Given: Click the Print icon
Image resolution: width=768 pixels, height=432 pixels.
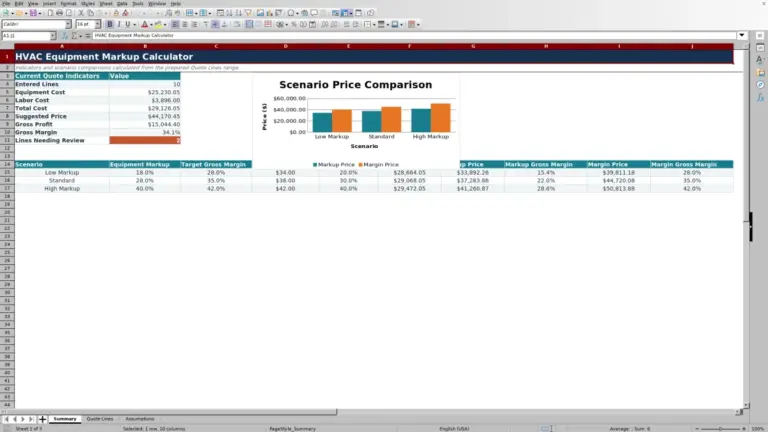Looking at the screenshot, I should pyautogui.click(x=59, y=13).
